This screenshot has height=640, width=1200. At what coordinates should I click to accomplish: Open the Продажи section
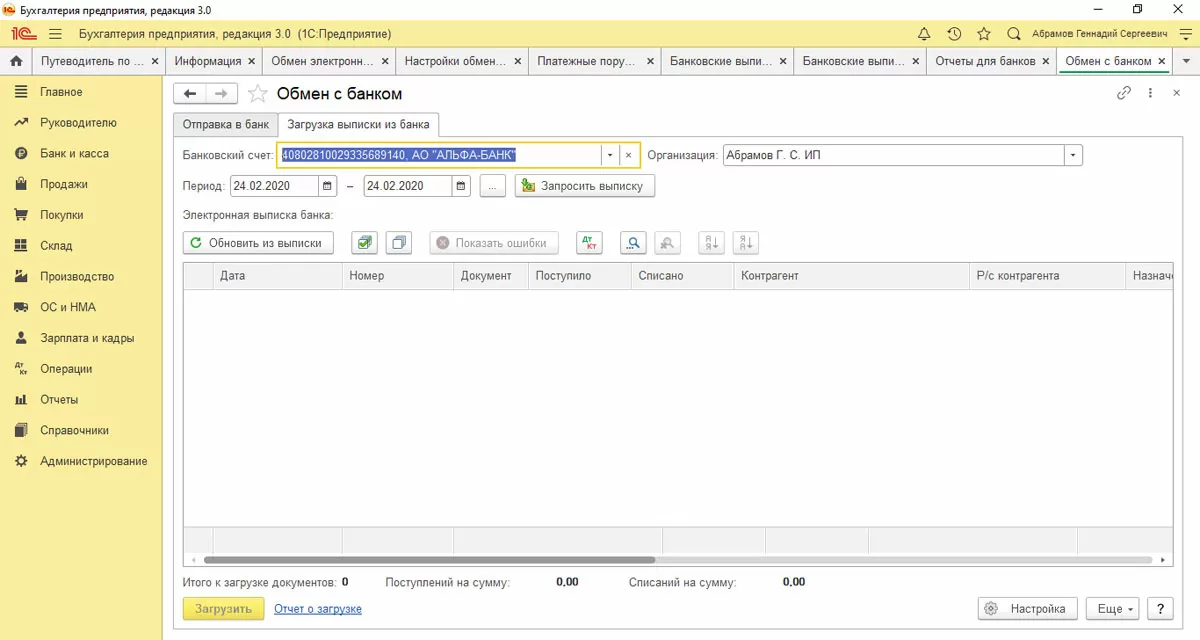81,184
